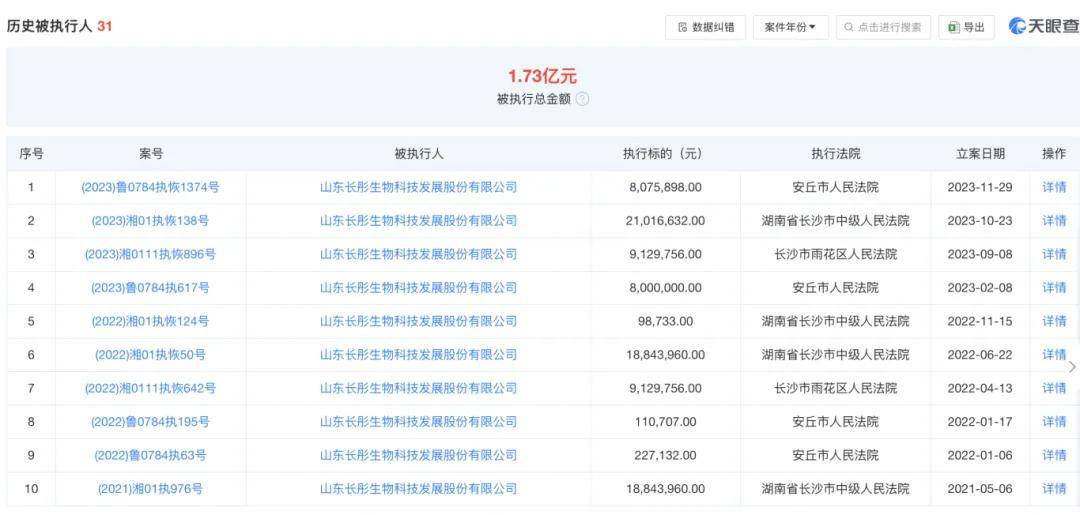The width and height of the screenshot is (1080, 515).
Task: Open case (2021)湘01执976号
Action: [150, 489]
